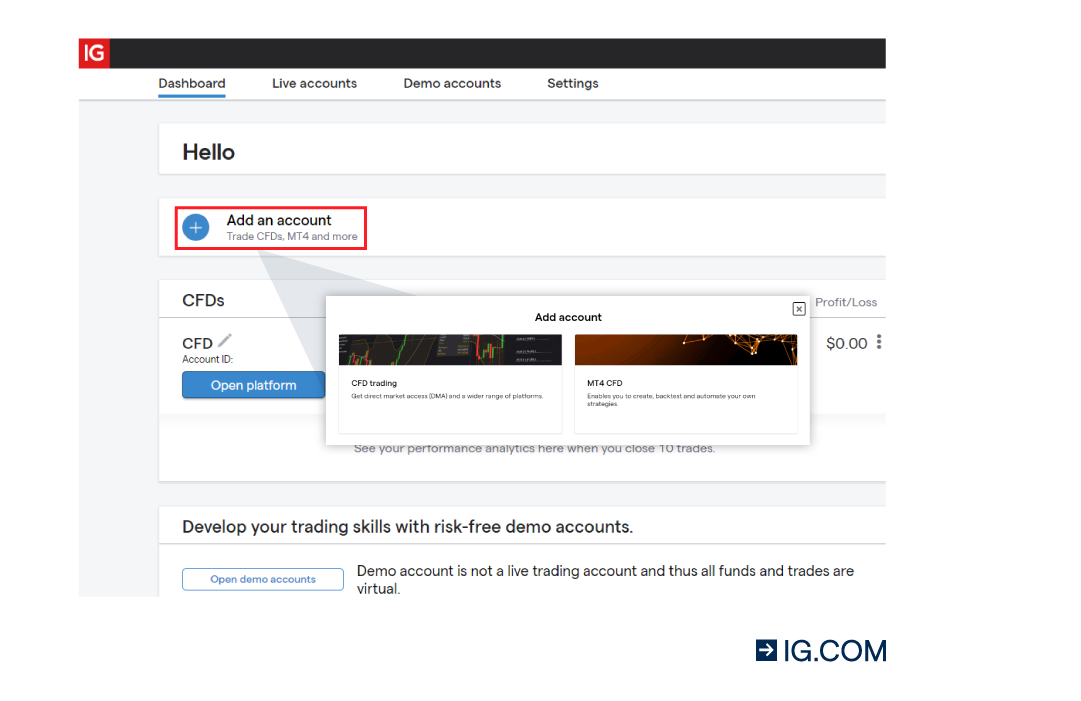
Task: Close the Add account popup
Action: coord(798,308)
